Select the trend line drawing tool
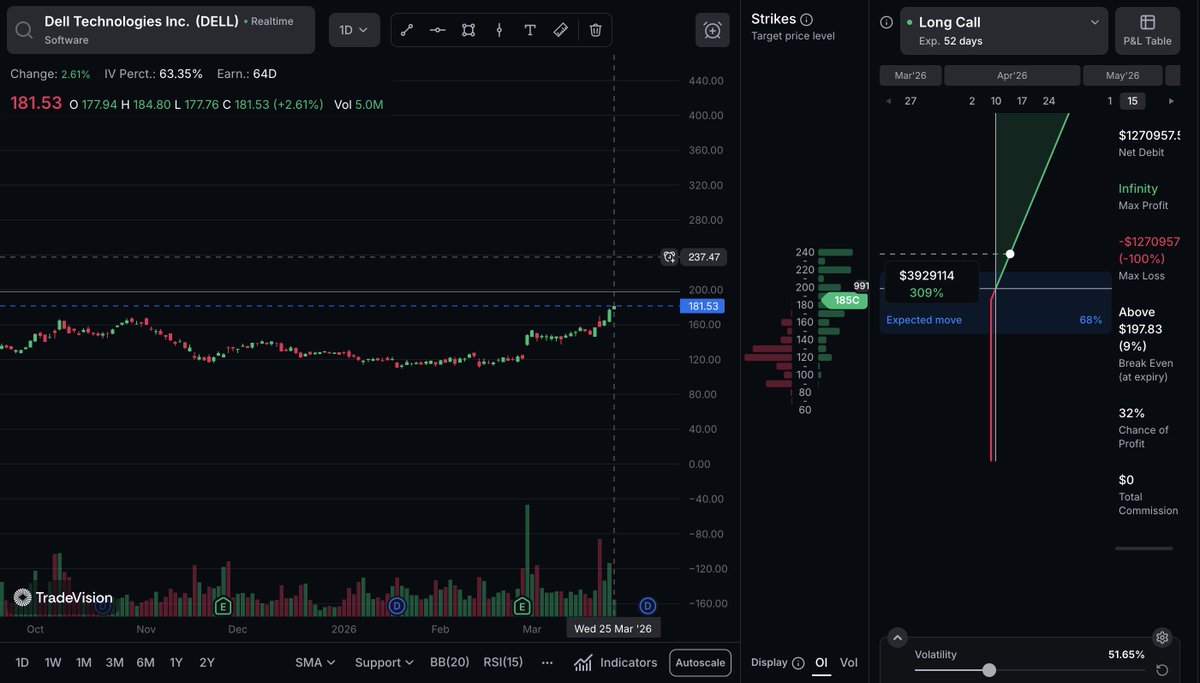 pos(407,30)
